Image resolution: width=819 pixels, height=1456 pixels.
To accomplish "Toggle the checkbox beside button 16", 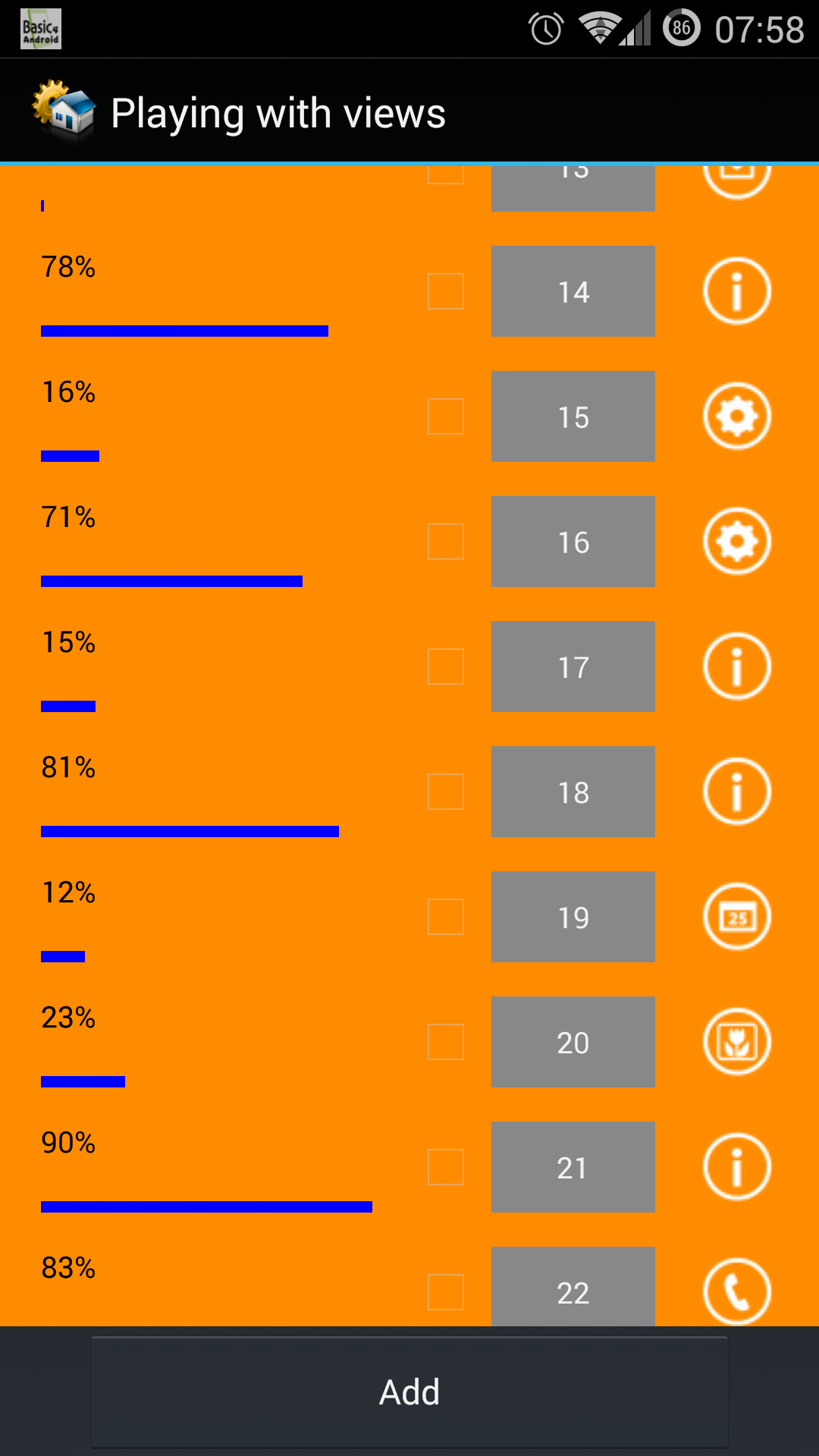I will pos(446,541).
